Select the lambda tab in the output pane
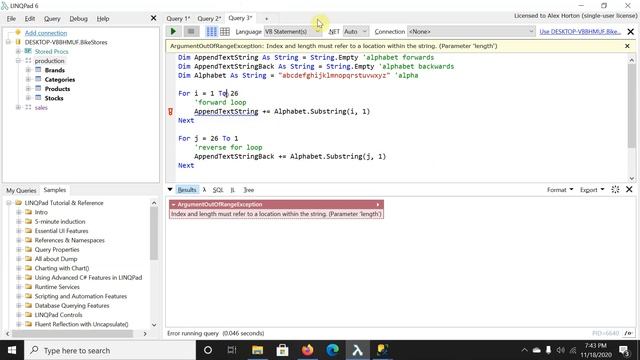Screen dimensions: 640x360 [x=204, y=189]
